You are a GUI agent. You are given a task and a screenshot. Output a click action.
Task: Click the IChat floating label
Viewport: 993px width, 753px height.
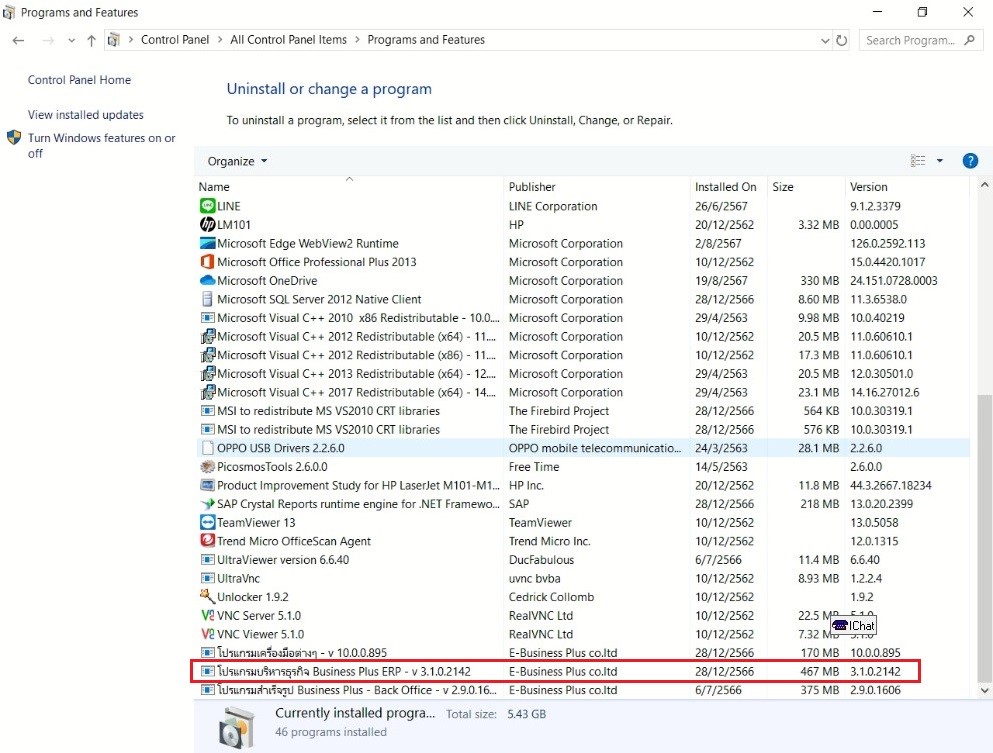[854, 626]
